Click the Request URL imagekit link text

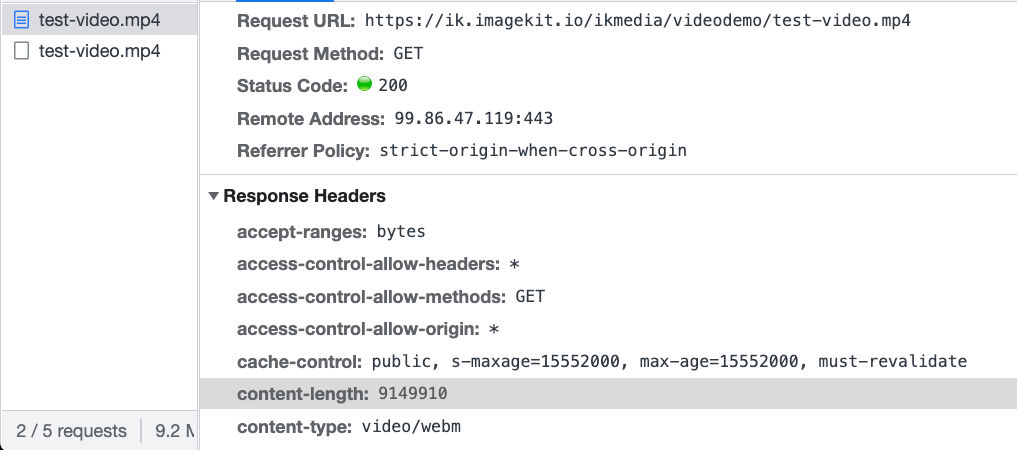637,20
